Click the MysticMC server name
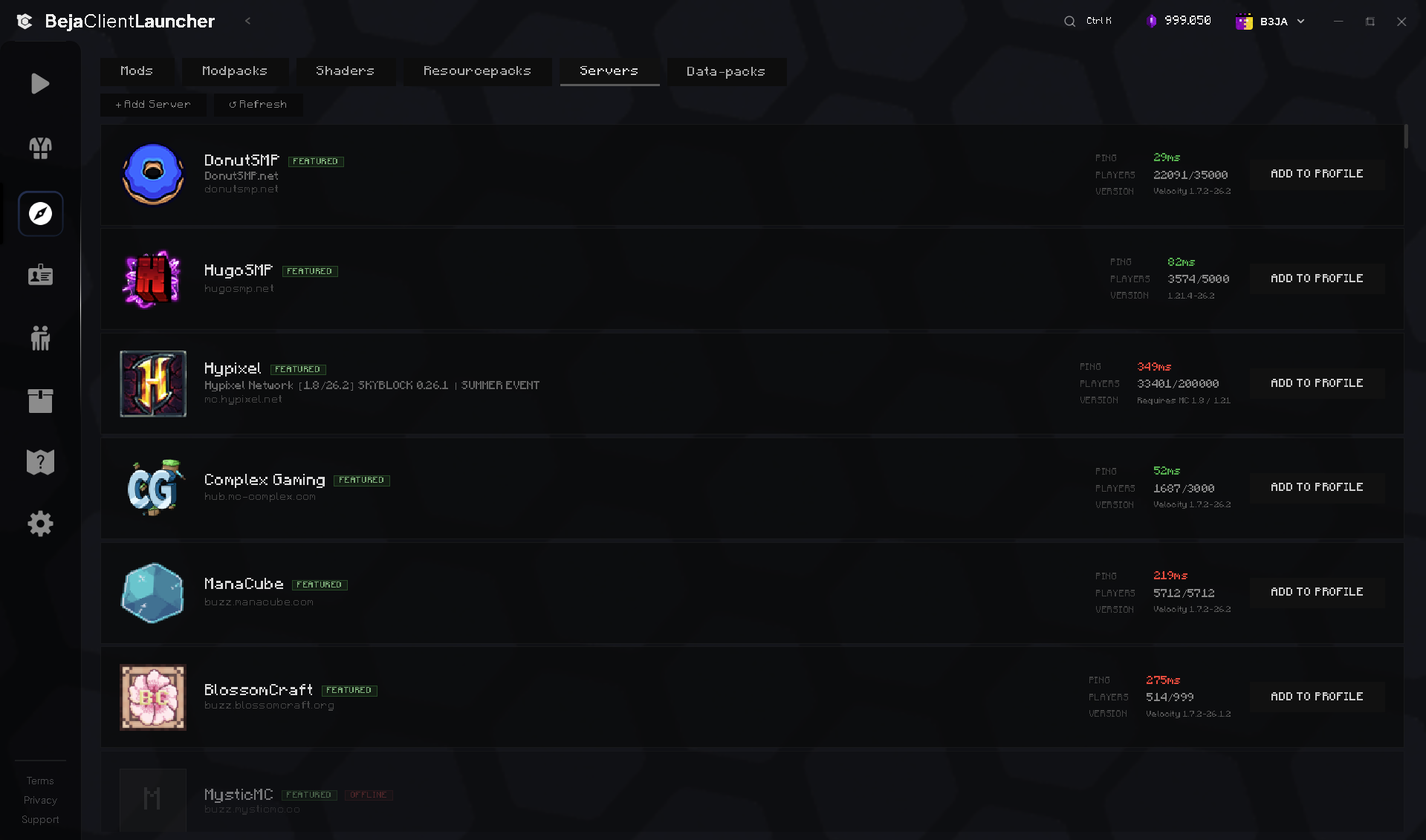Image resolution: width=1426 pixels, height=840 pixels. click(x=239, y=795)
